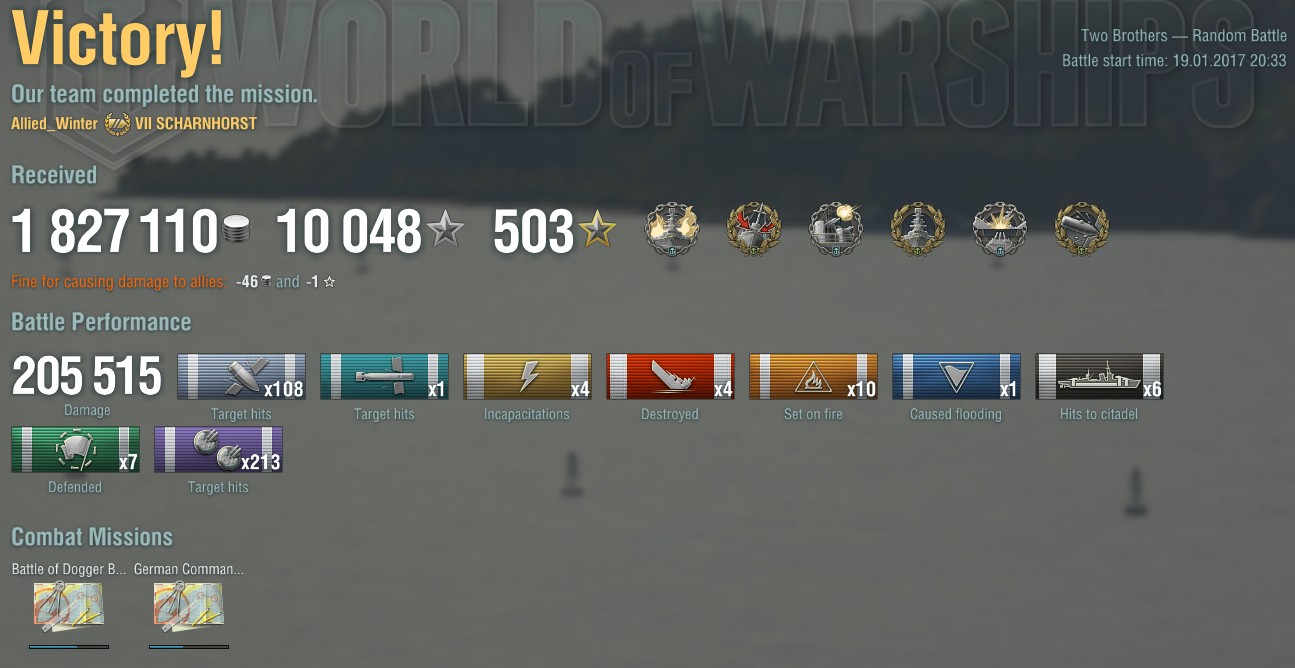
Task: Select the blue Caused flooding ribbon
Action: pyautogui.click(x=956, y=376)
